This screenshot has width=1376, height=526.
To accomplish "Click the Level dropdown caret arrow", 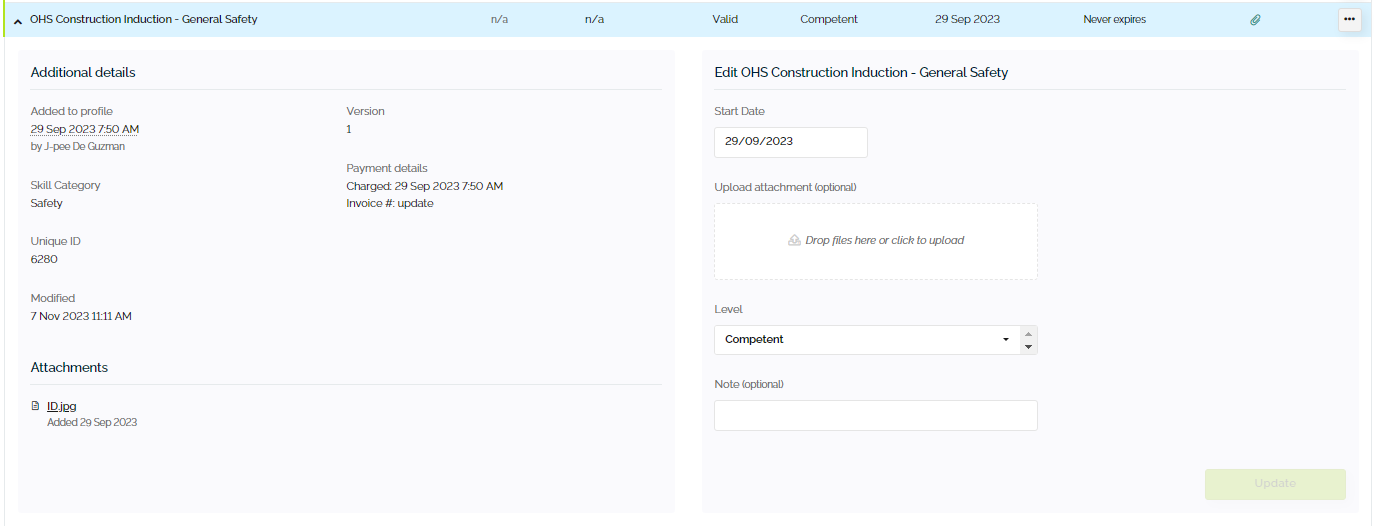I will 1005,340.
